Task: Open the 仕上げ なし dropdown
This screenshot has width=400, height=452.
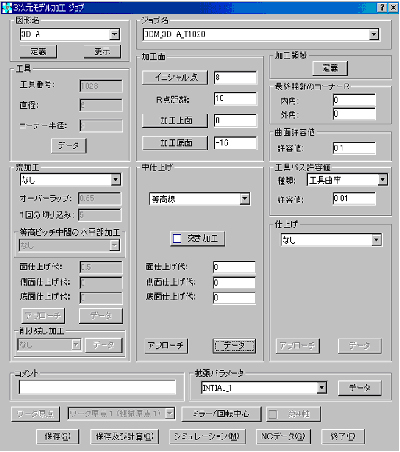Action: pos(376,240)
